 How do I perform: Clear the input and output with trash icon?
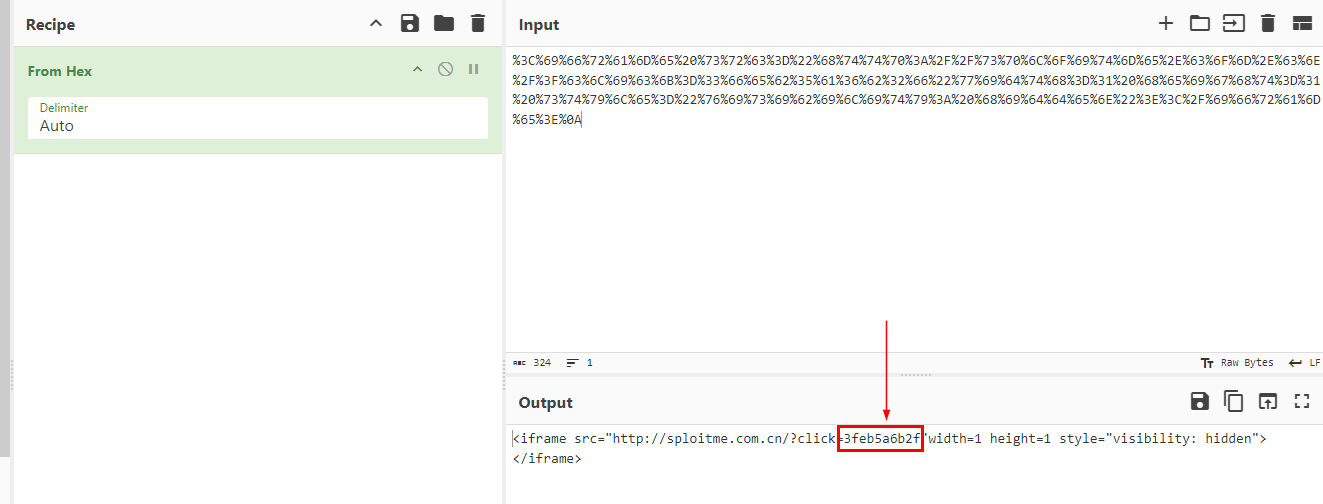pyautogui.click(x=1268, y=23)
